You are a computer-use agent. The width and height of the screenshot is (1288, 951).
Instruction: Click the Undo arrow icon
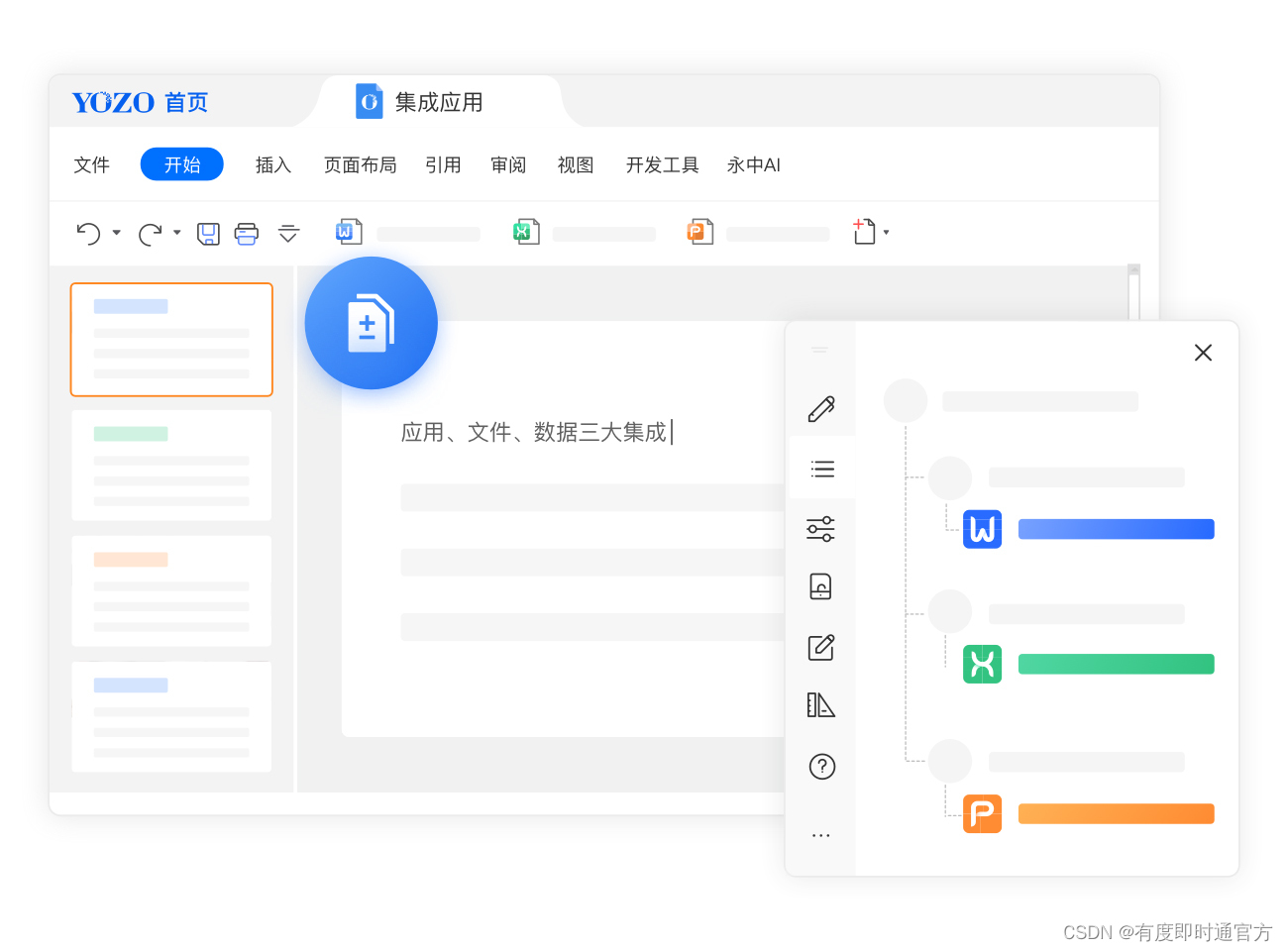tap(88, 234)
